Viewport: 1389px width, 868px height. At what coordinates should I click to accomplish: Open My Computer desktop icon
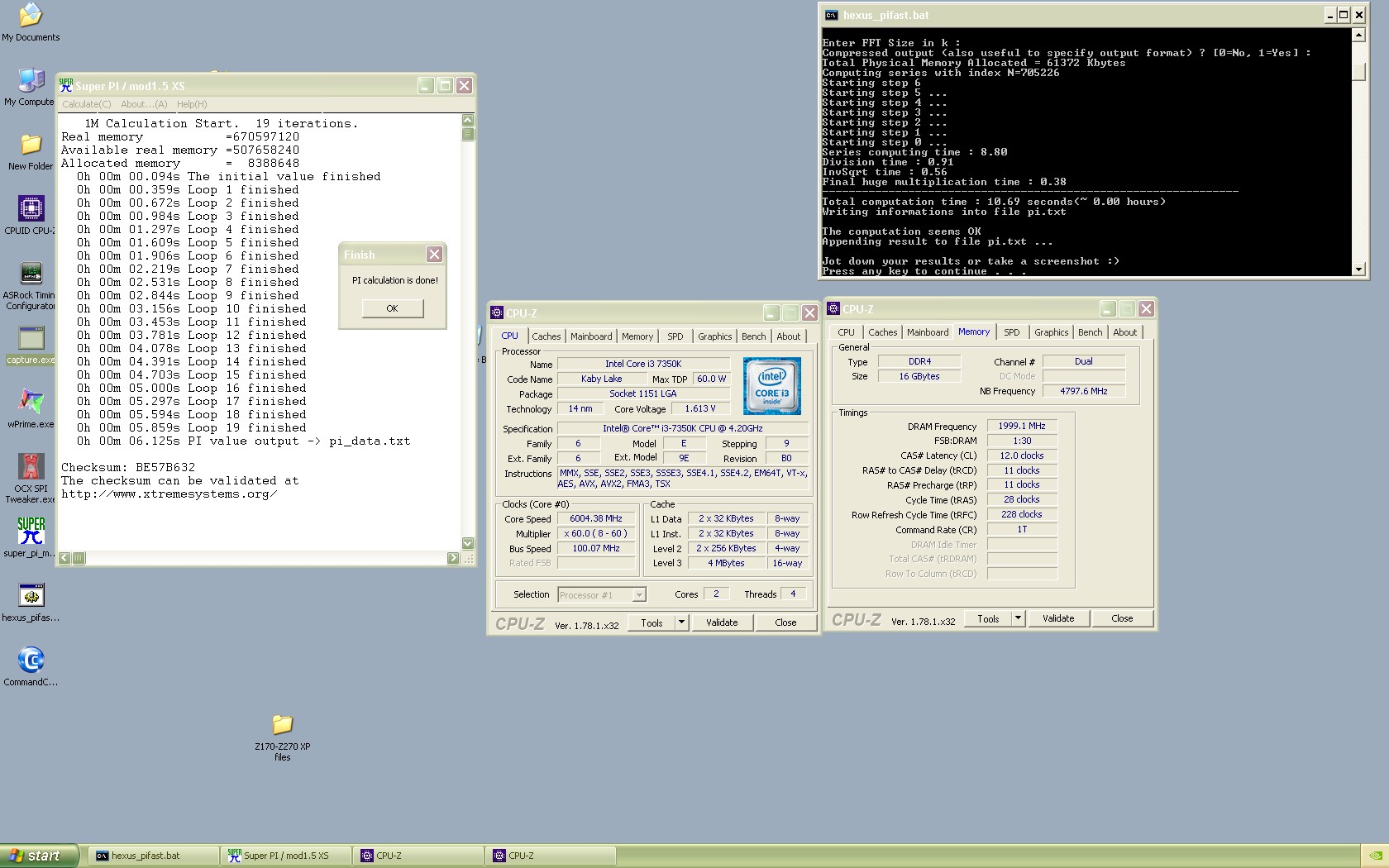tap(31, 80)
